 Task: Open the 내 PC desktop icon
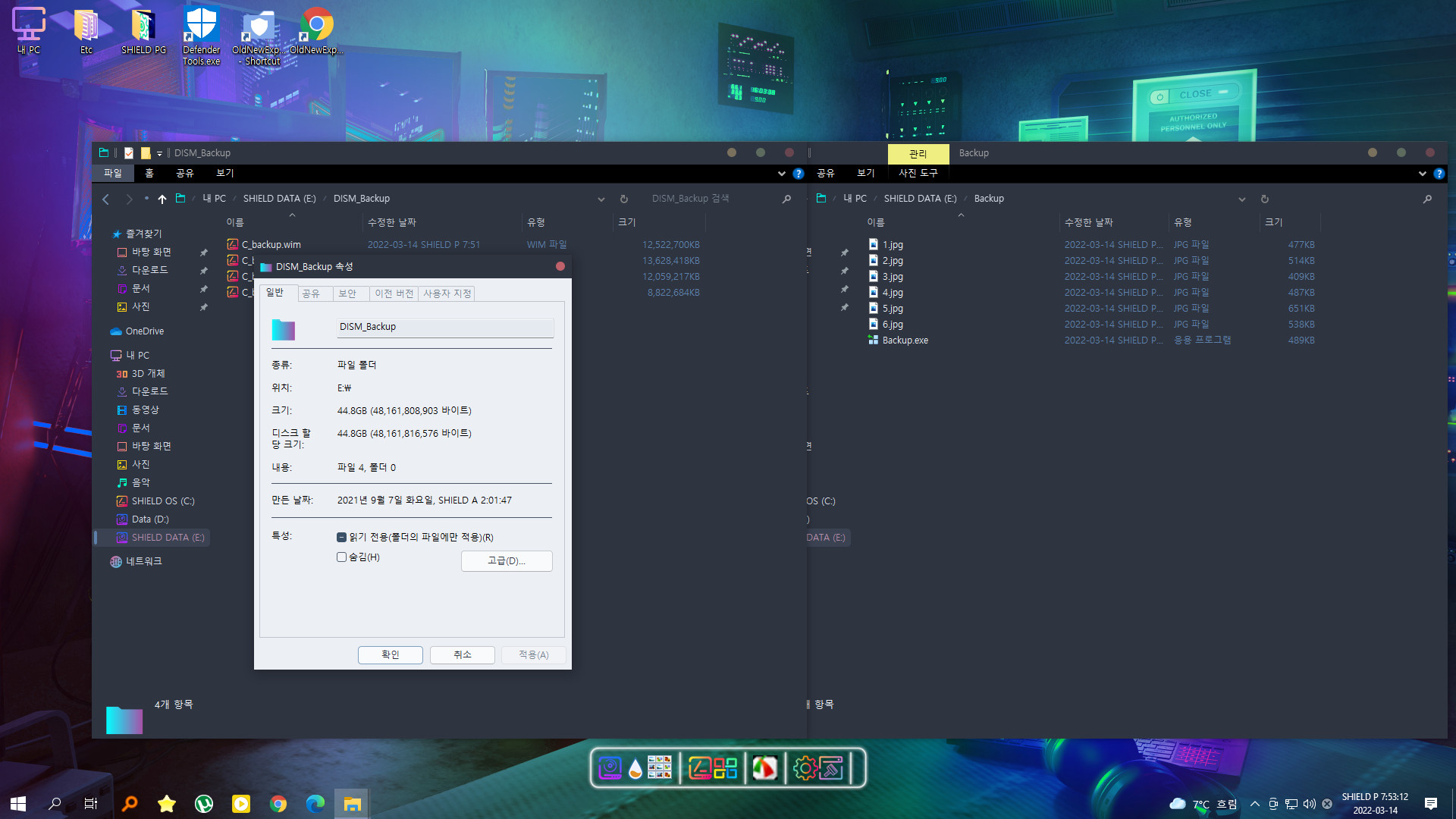tap(29, 31)
